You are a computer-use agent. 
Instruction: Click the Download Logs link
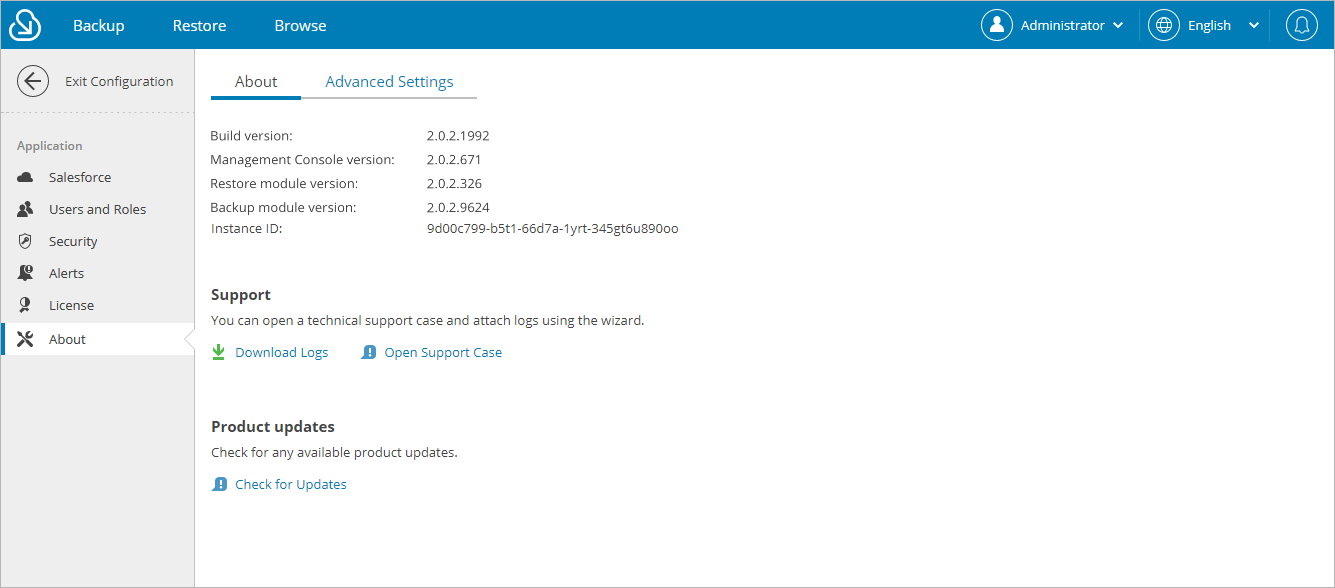coord(282,352)
